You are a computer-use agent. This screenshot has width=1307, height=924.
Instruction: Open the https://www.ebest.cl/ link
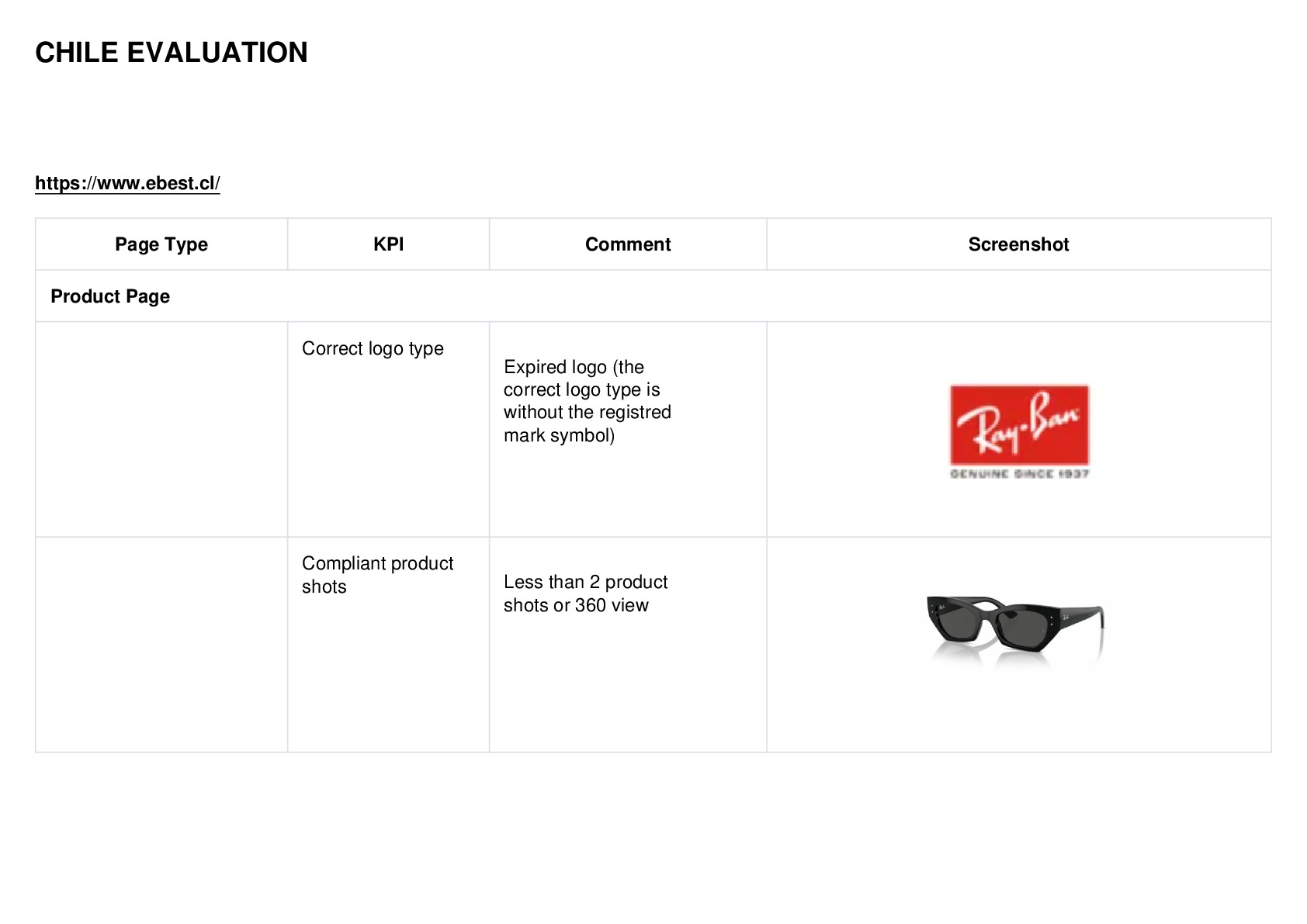[127, 183]
